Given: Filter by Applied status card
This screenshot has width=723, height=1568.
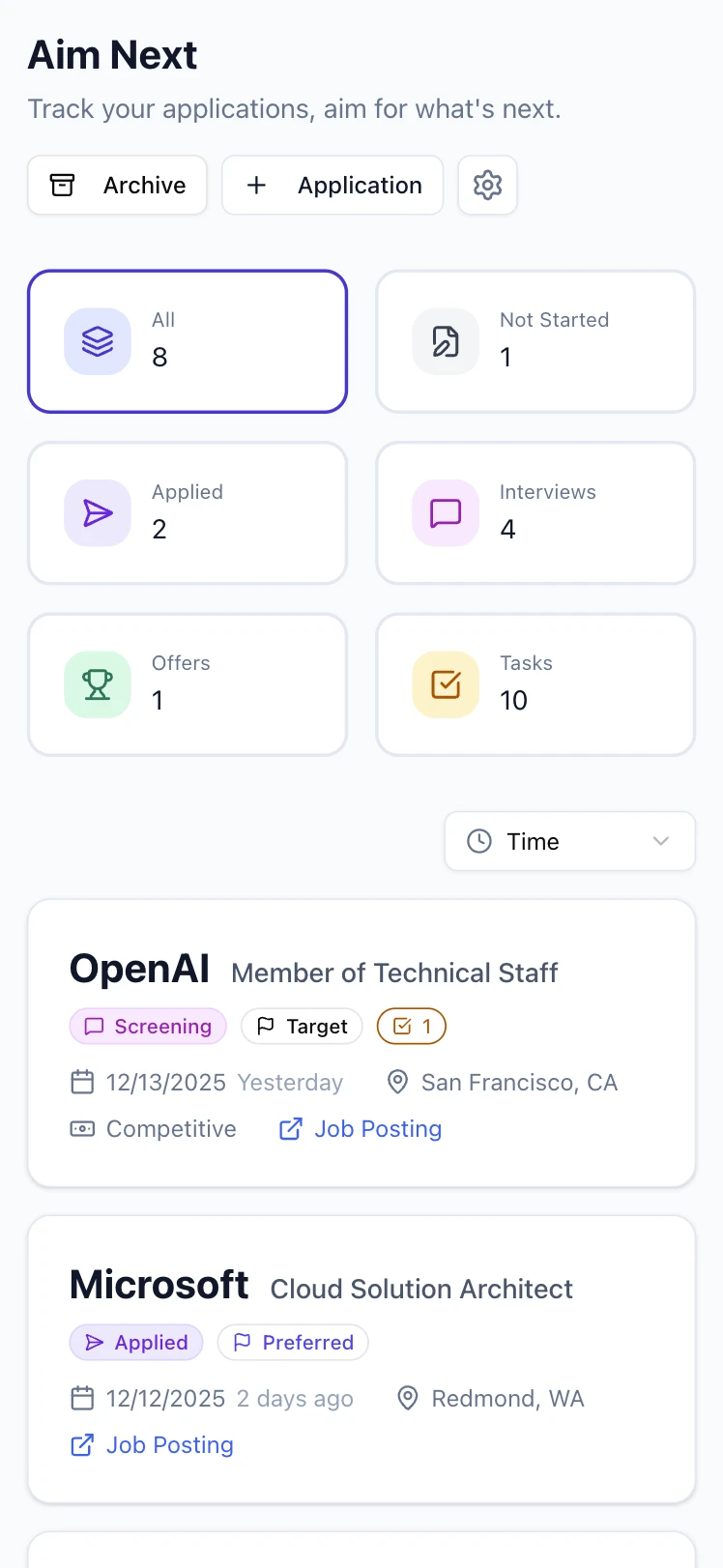Looking at the screenshot, I should click(x=188, y=513).
